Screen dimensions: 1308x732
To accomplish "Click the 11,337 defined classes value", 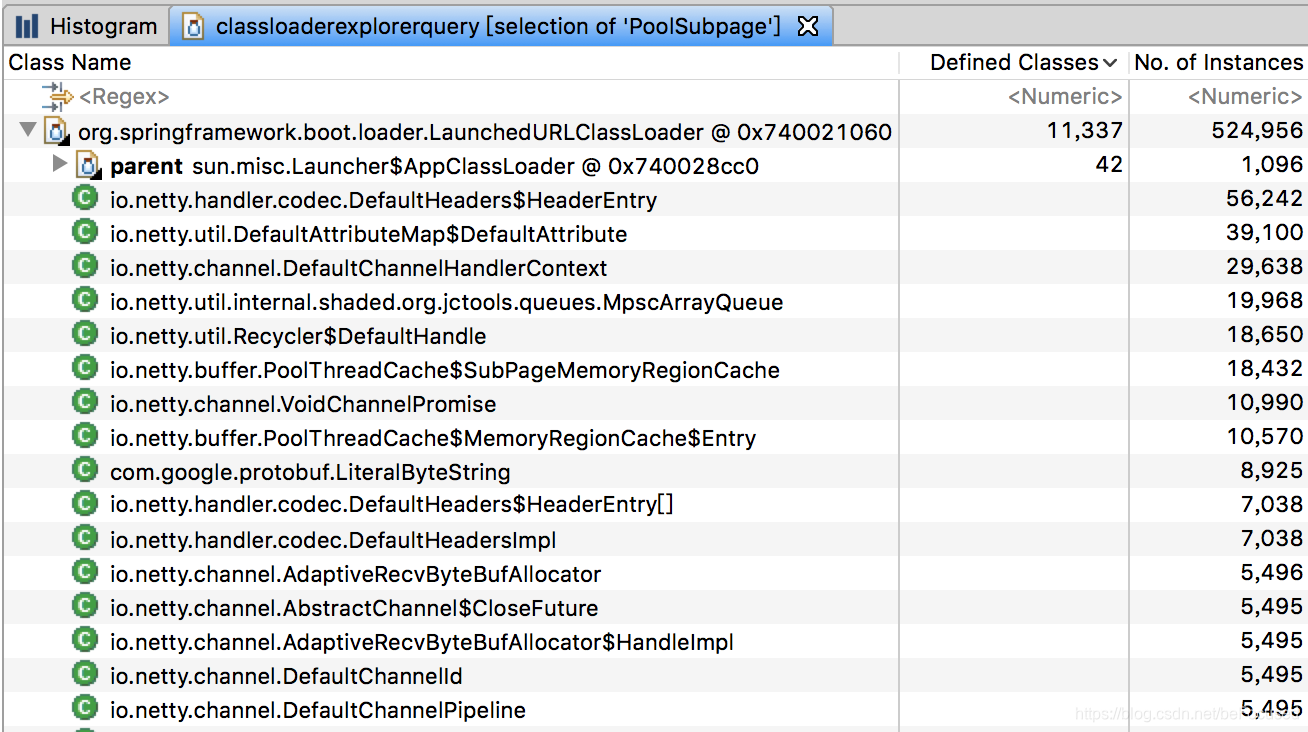I will [x=1085, y=131].
